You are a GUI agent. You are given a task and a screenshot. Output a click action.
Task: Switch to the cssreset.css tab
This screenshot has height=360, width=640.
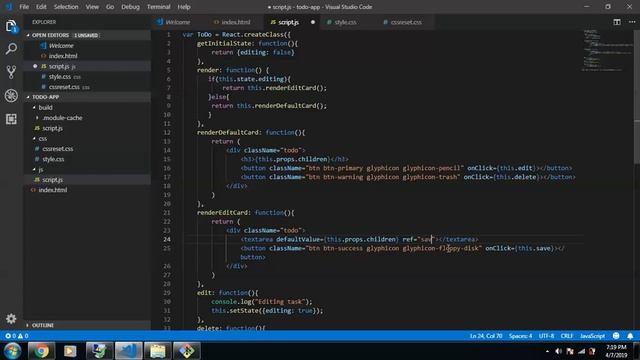pyautogui.click(x=406, y=22)
